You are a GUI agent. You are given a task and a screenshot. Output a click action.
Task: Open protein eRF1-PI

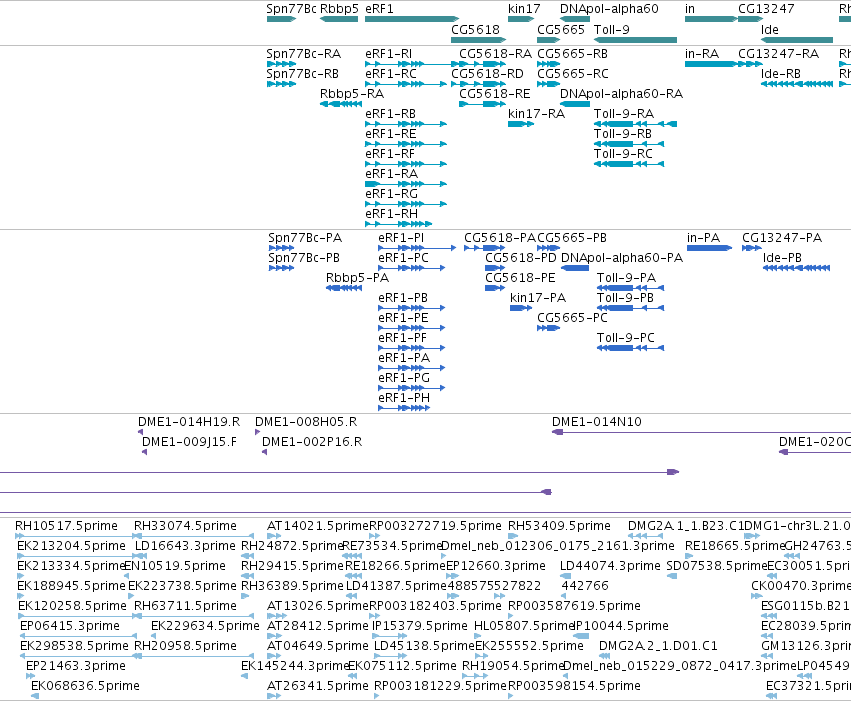pyautogui.click(x=401, y=238)
